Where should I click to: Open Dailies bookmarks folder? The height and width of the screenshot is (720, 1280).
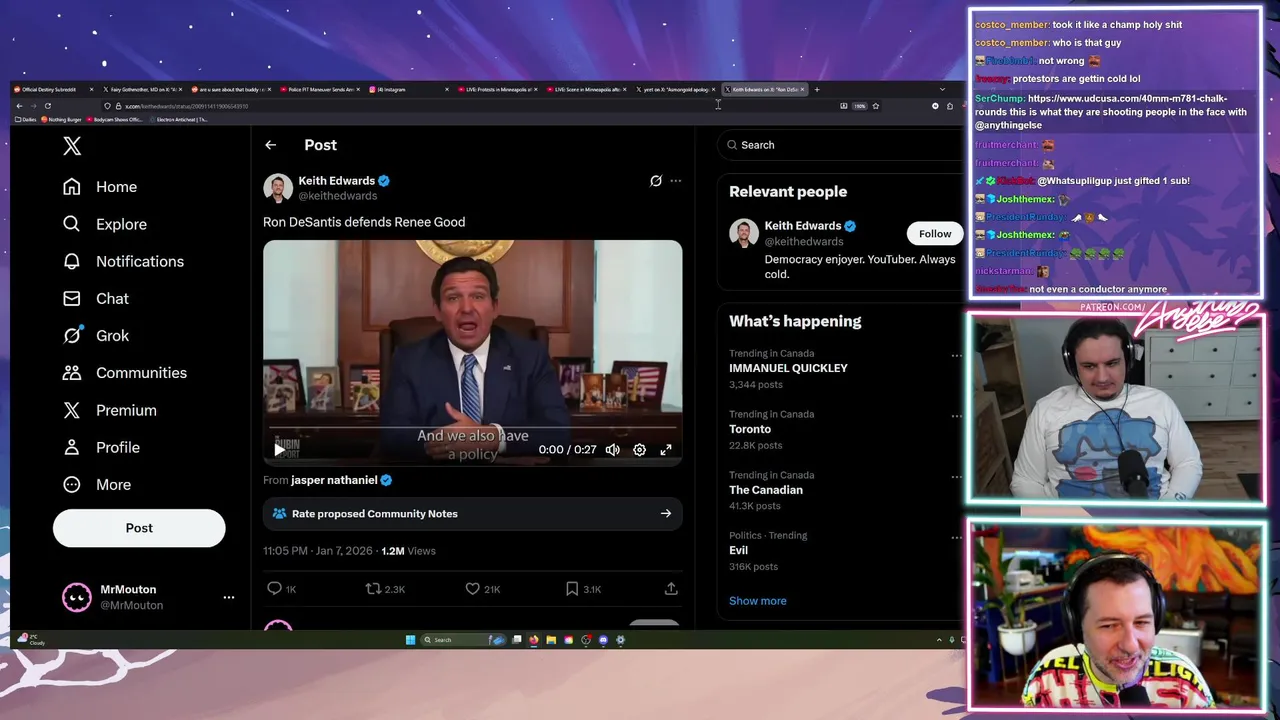pyautogui.click(x=24, y=120)
